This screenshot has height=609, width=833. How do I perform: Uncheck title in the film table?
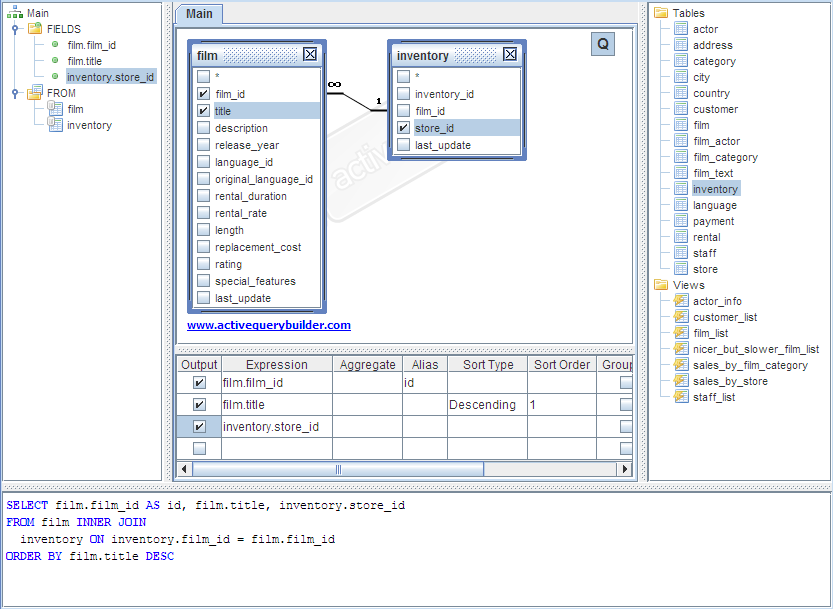(203, 111)
